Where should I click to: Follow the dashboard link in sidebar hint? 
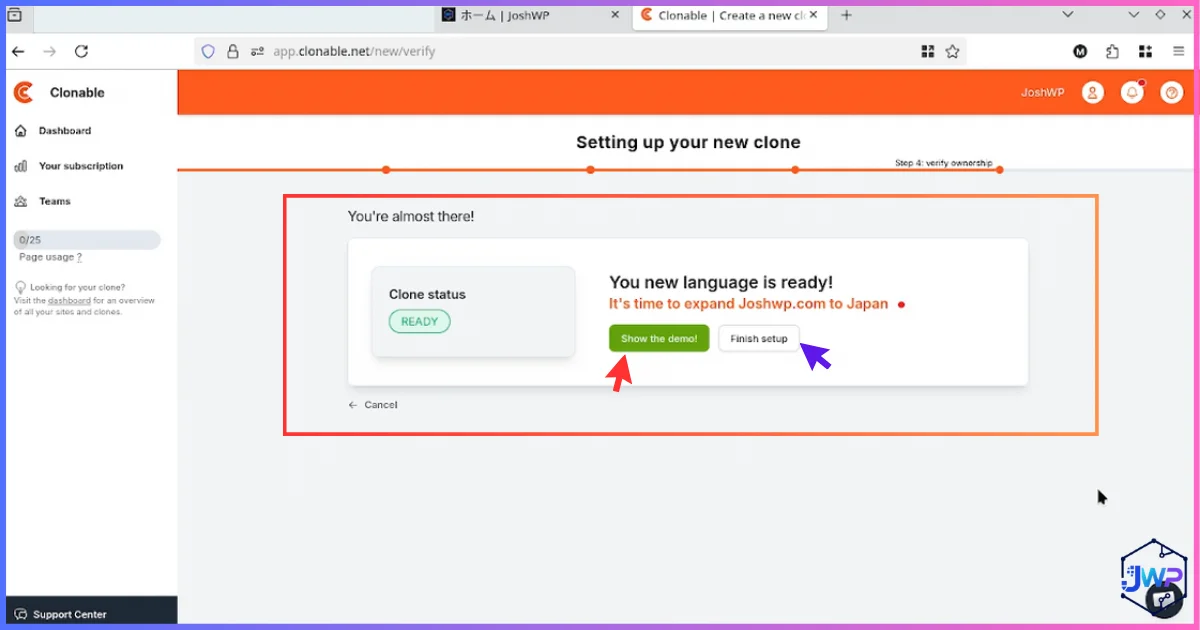coord(69,301)
